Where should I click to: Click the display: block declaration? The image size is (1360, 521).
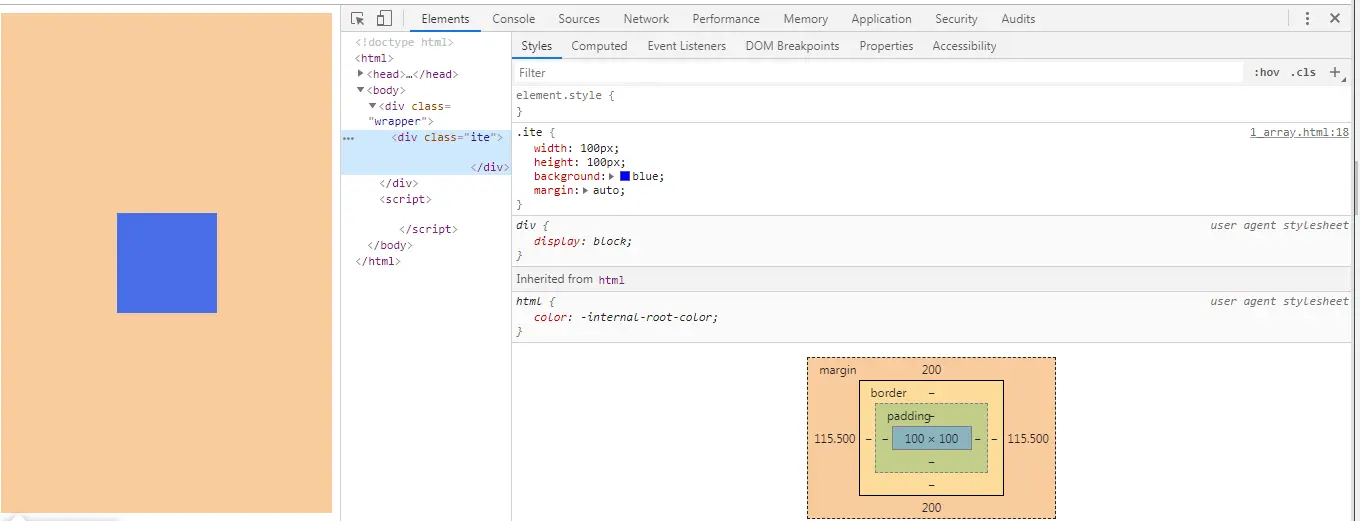point(583,241)
